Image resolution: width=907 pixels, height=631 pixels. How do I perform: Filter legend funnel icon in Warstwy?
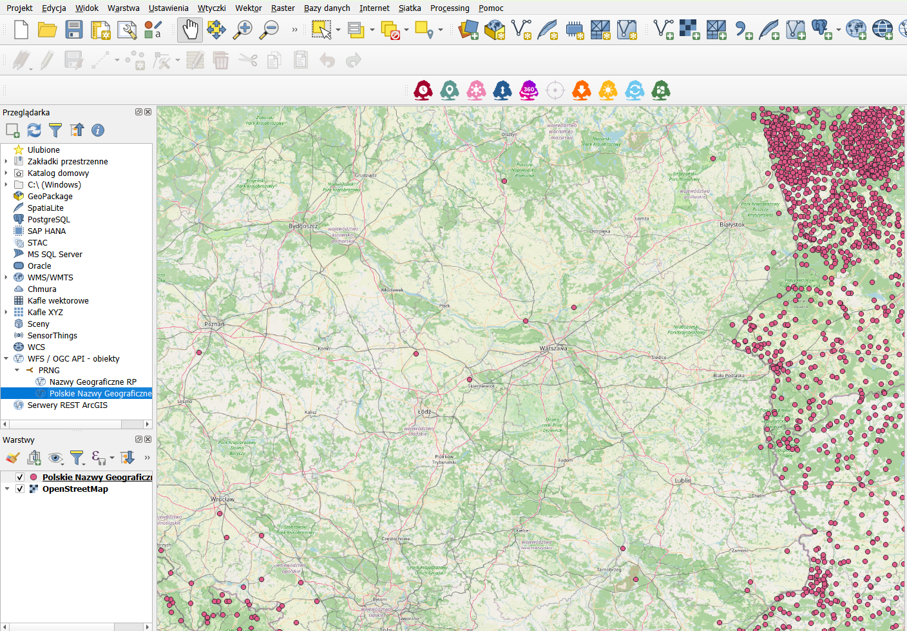[x=76, y=458]
